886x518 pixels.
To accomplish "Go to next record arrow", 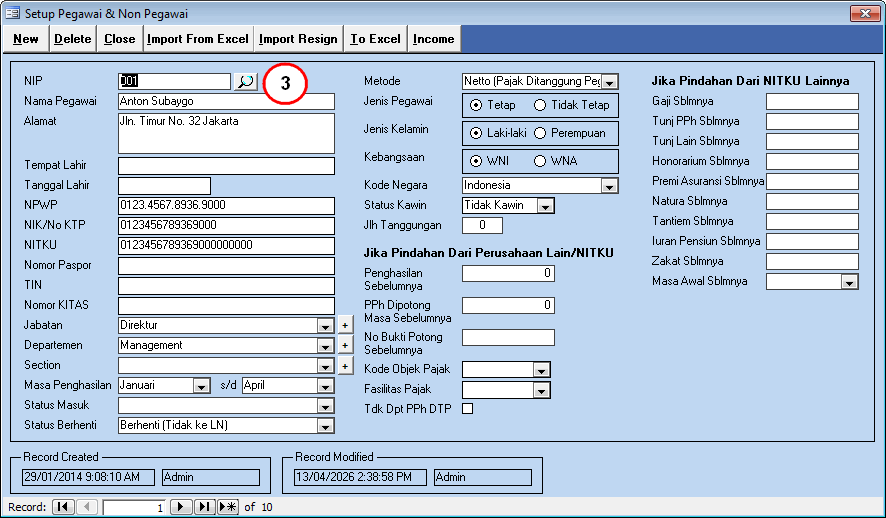I will pyautogui.click(x=181, y=507).
